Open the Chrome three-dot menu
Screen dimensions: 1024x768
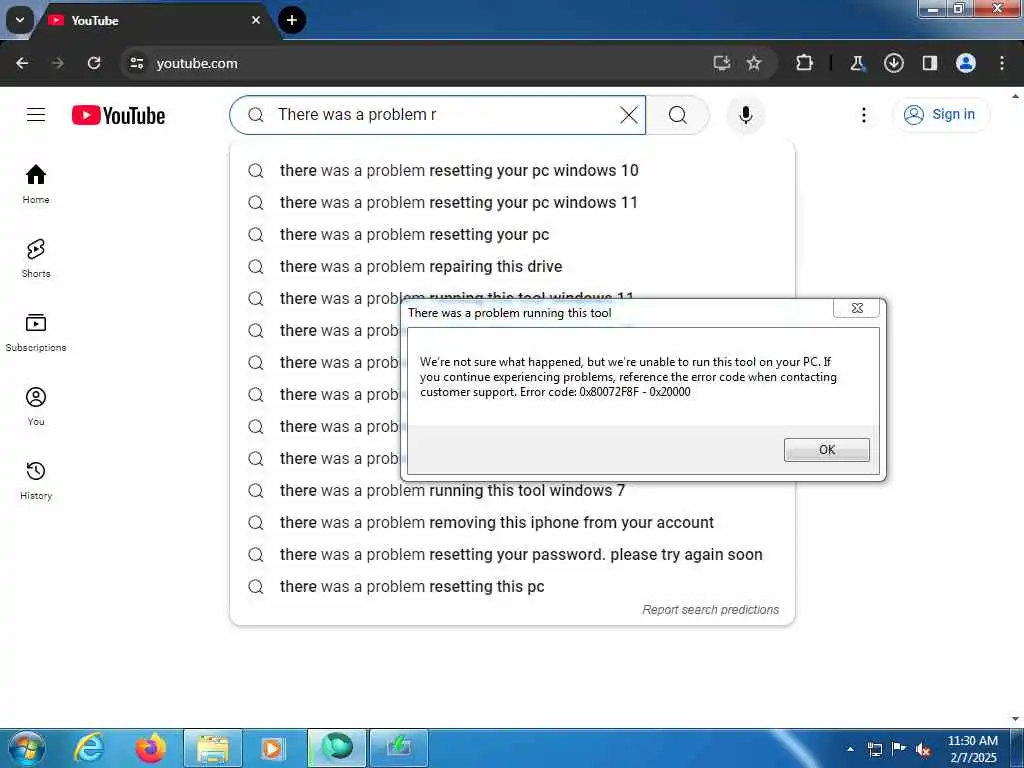point(1002,63)
